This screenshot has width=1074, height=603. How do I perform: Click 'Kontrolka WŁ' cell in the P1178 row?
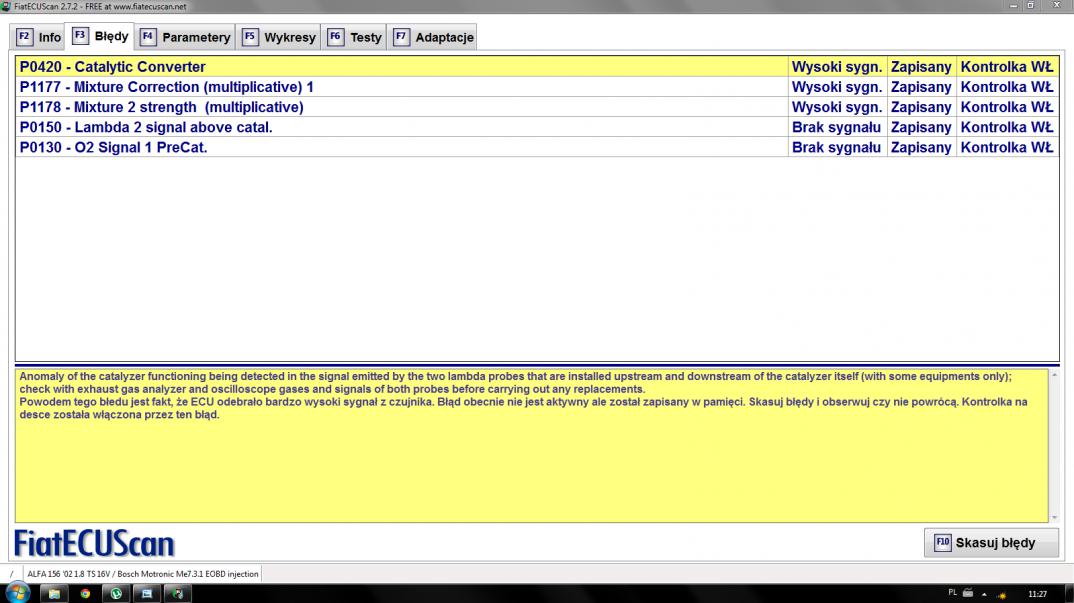point(1008,107)
